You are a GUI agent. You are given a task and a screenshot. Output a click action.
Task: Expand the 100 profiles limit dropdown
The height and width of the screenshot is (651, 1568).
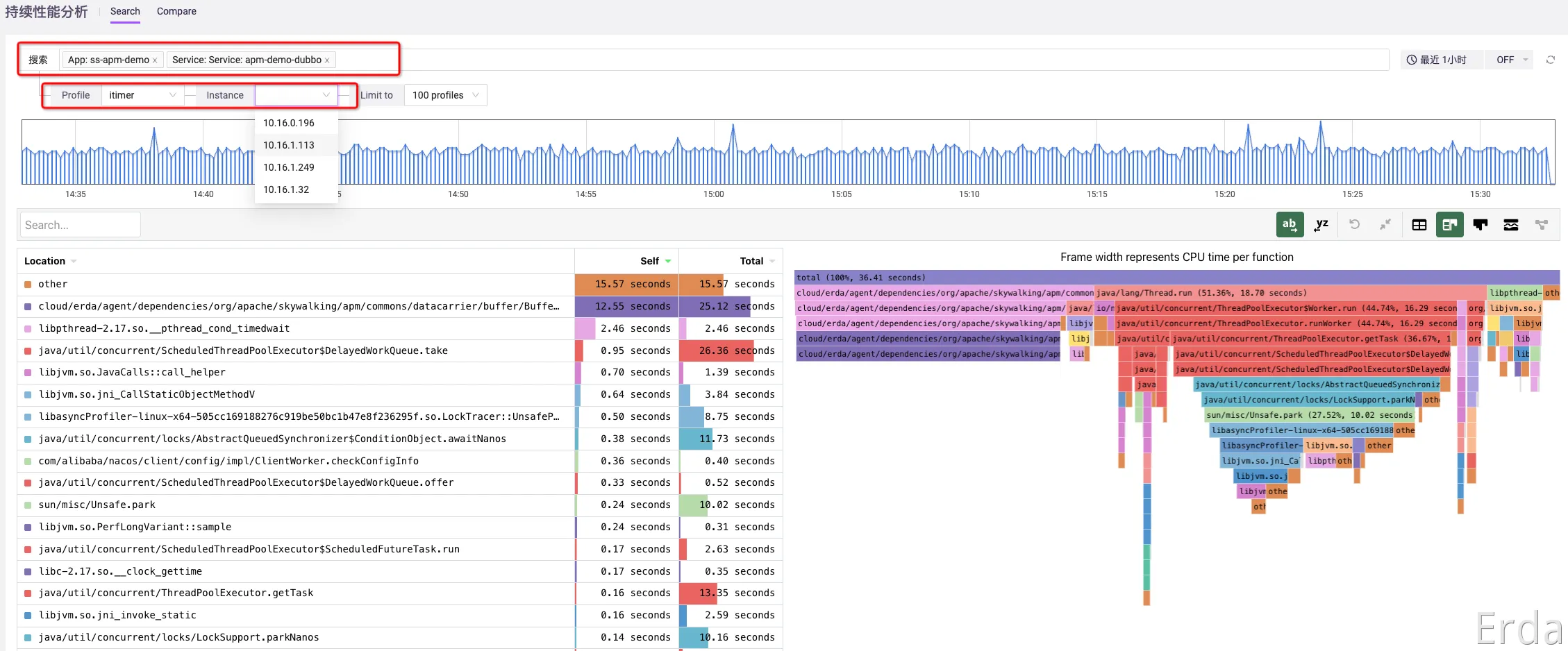[445, 95]
